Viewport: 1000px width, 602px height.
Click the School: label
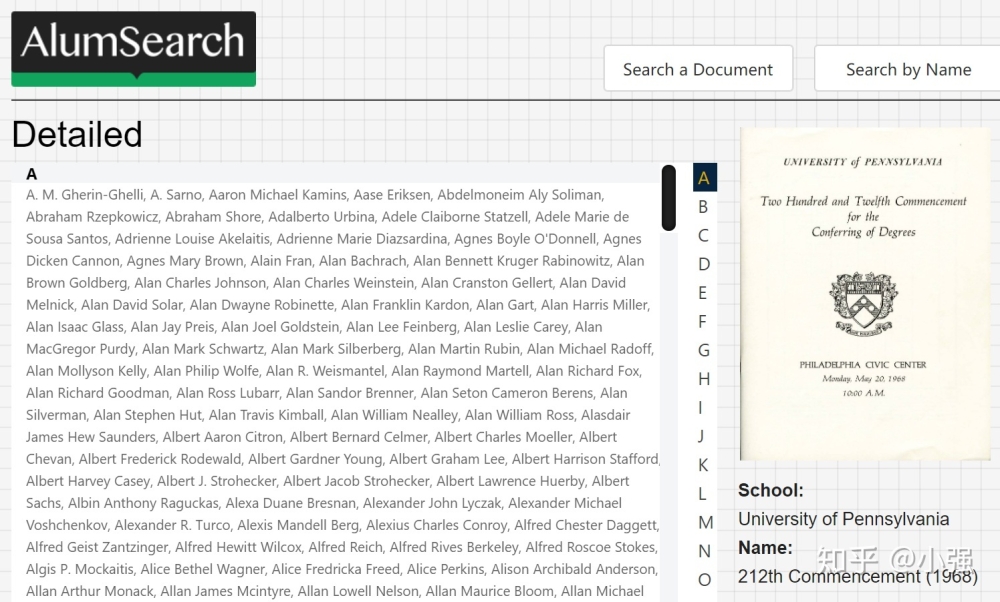pyautogui.click(x=770, y=490)
